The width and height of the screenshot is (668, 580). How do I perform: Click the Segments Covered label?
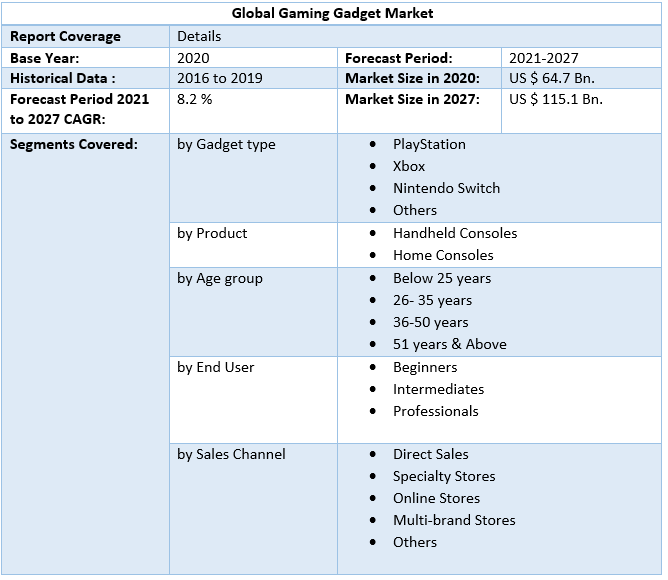pyautogui.click(x=73, y=144)
